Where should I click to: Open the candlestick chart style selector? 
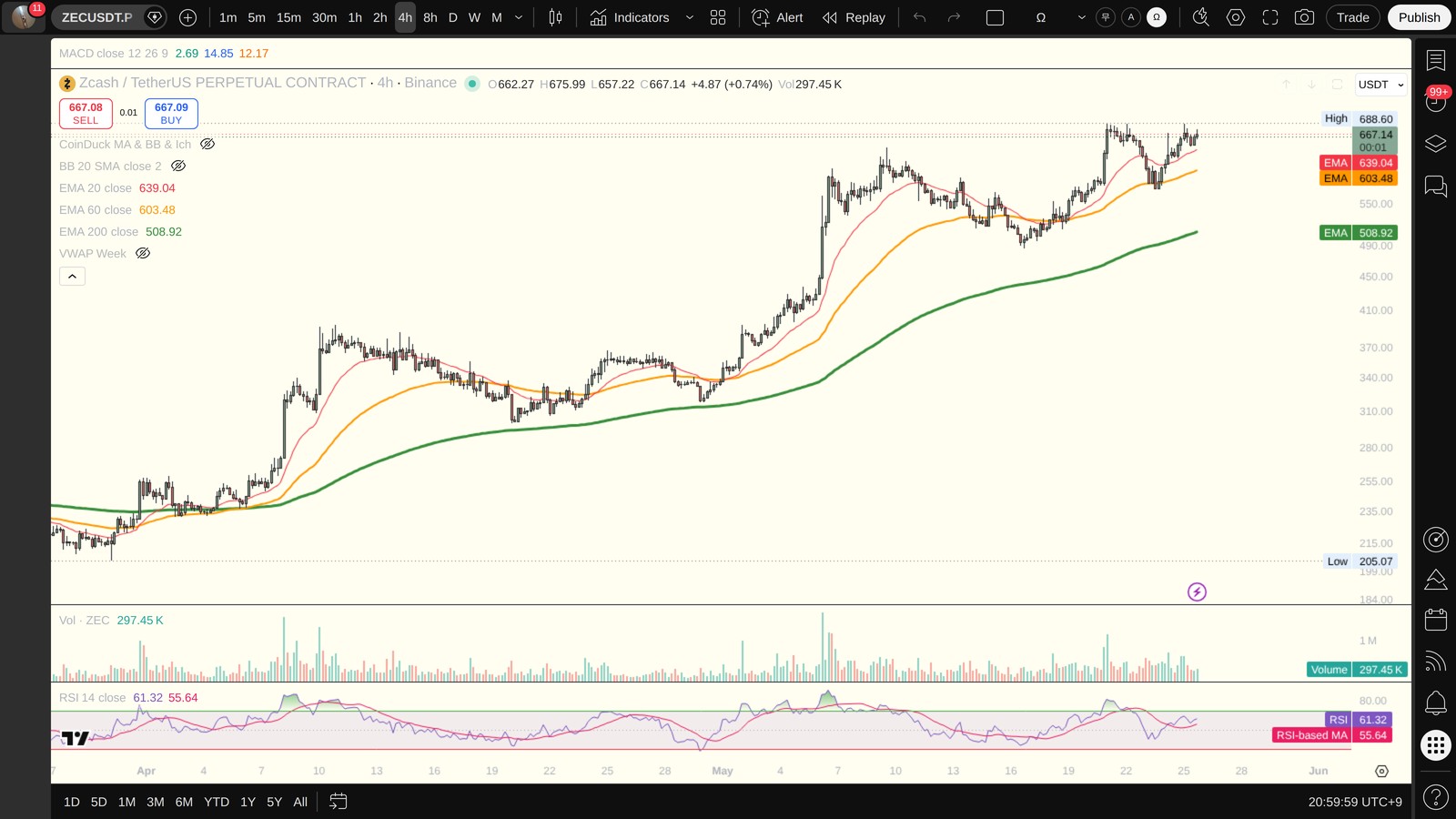coord(555,17)
